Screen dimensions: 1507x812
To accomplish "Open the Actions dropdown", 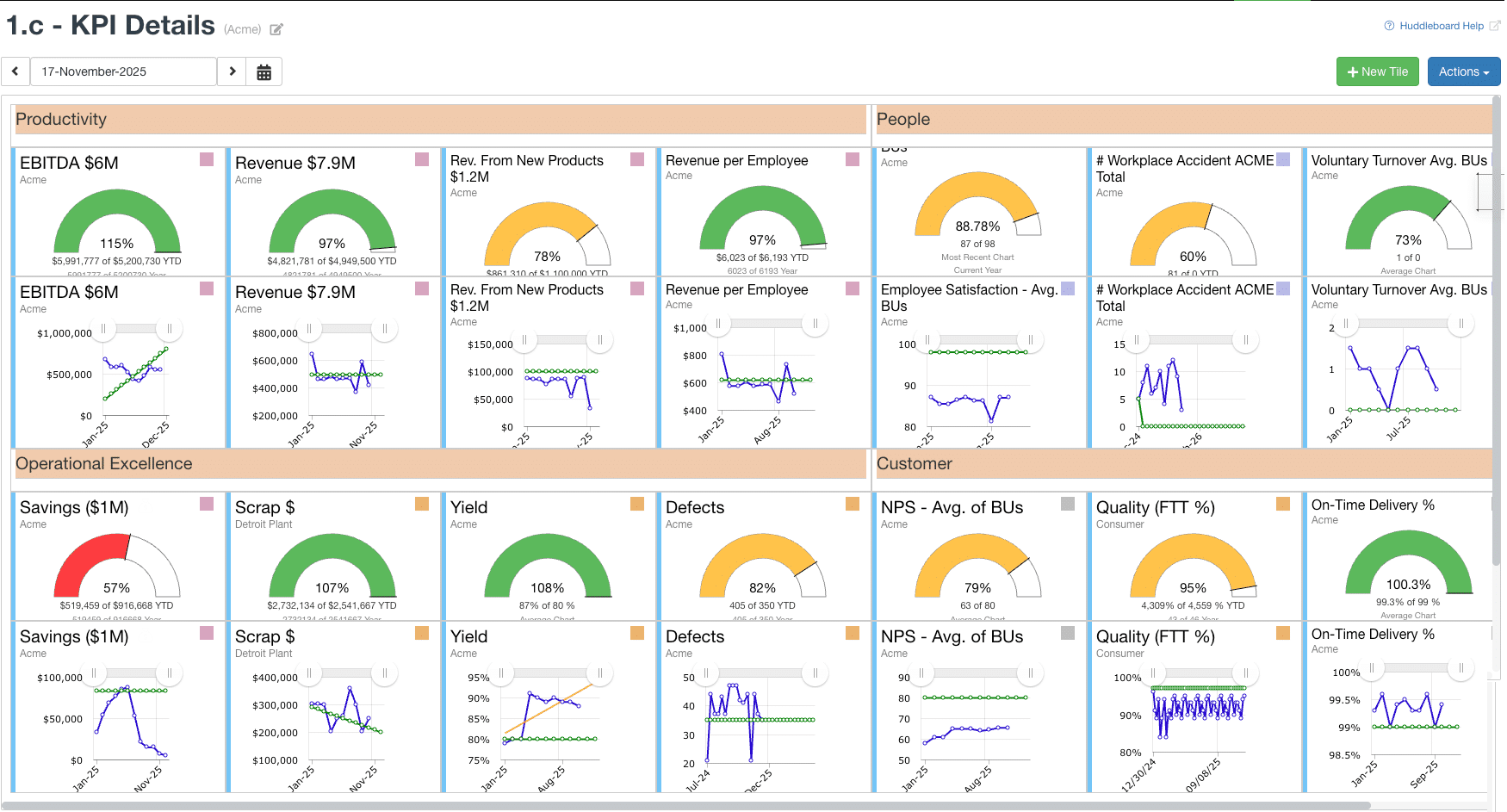I will [x=1463, y=71].
